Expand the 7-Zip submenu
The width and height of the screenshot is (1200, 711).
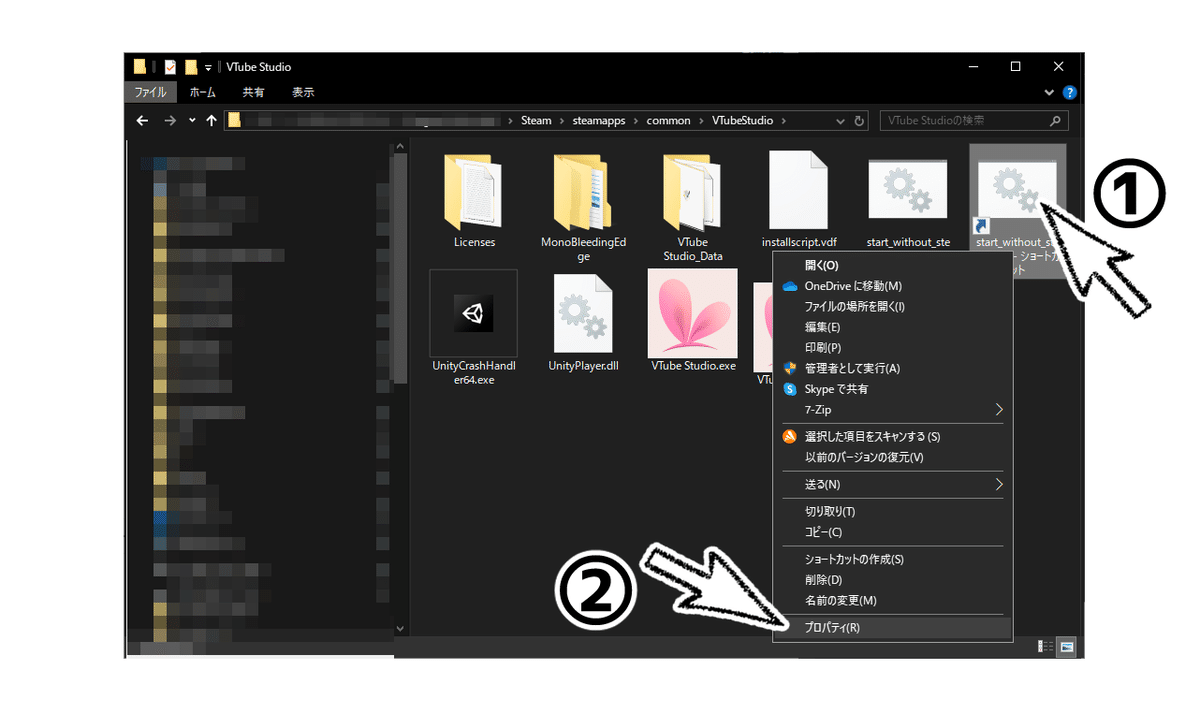998,410
